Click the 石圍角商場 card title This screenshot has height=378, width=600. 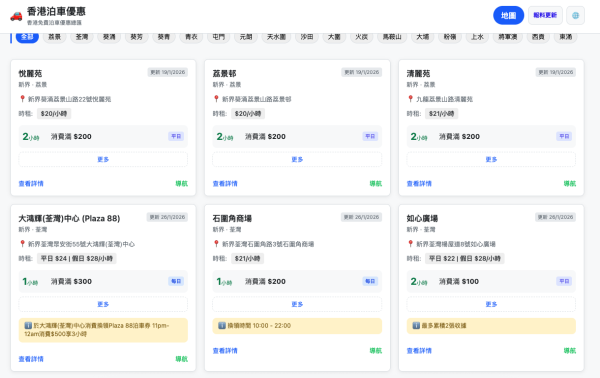click(232, 218)
